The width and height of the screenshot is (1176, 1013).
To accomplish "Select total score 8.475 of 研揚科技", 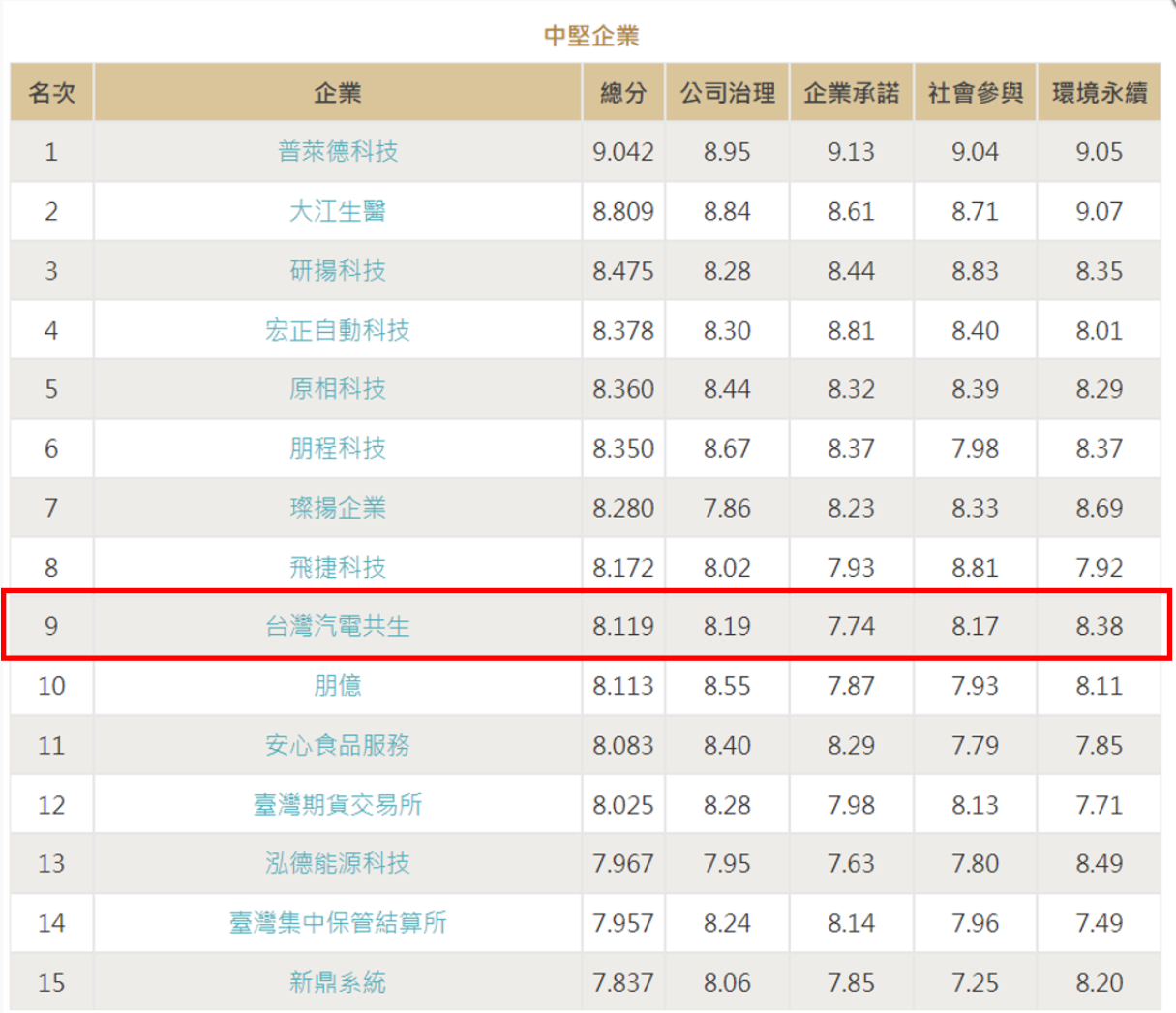I will click(x=623, y=271).
